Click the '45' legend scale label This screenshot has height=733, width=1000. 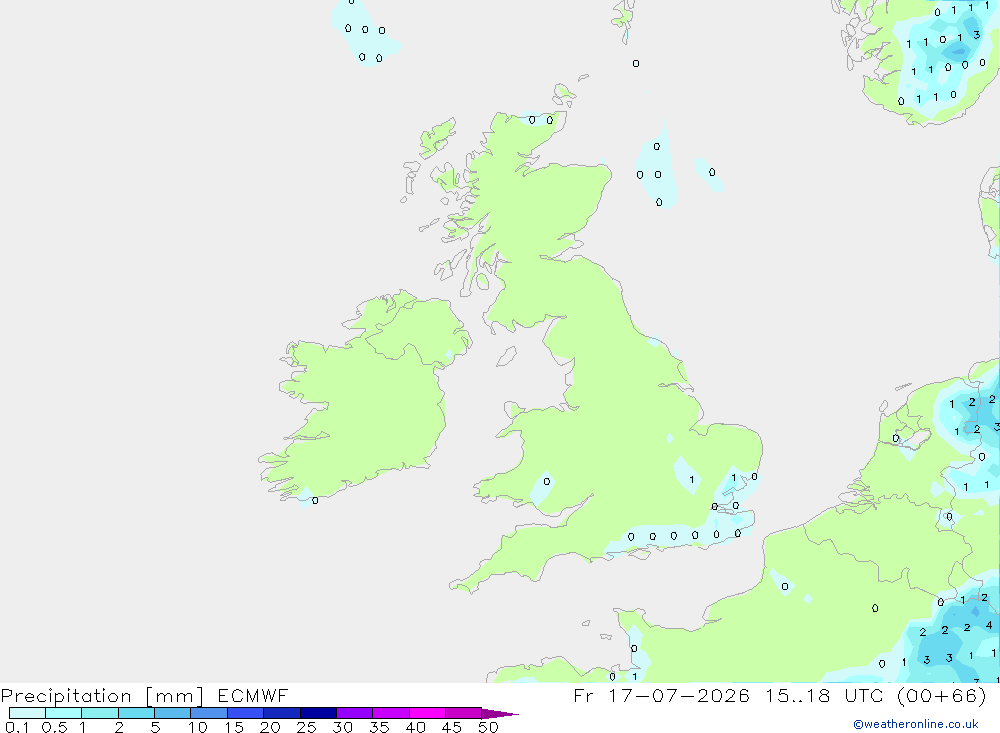(452, 727)
